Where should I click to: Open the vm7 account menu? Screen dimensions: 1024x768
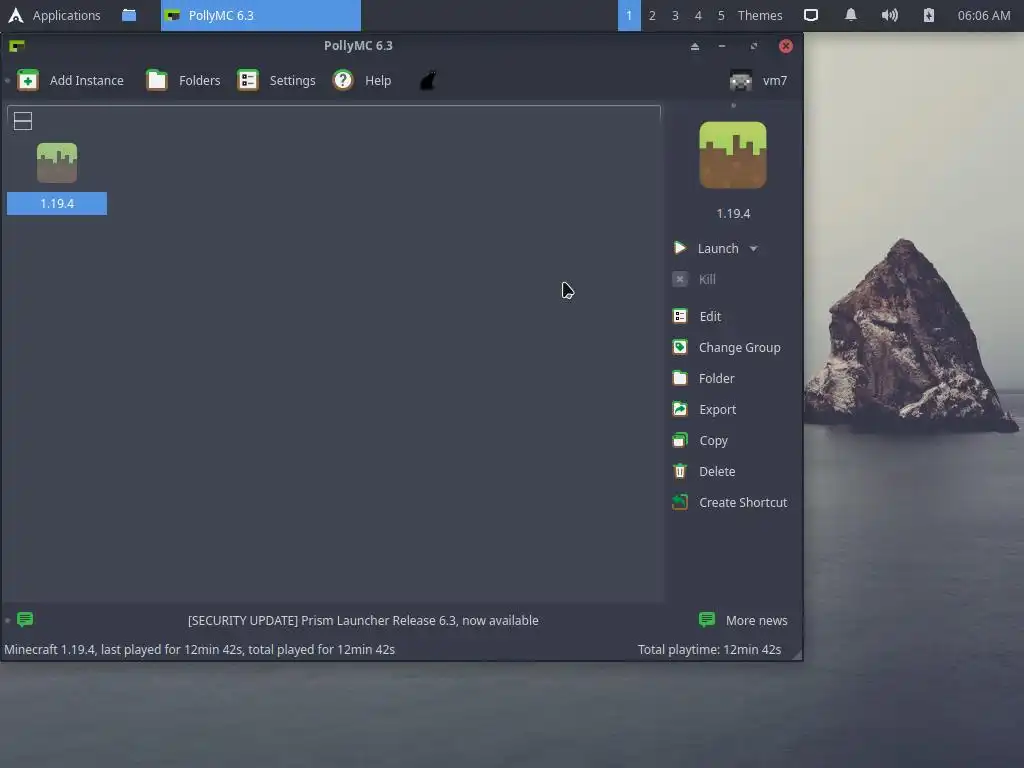[758, 80]
